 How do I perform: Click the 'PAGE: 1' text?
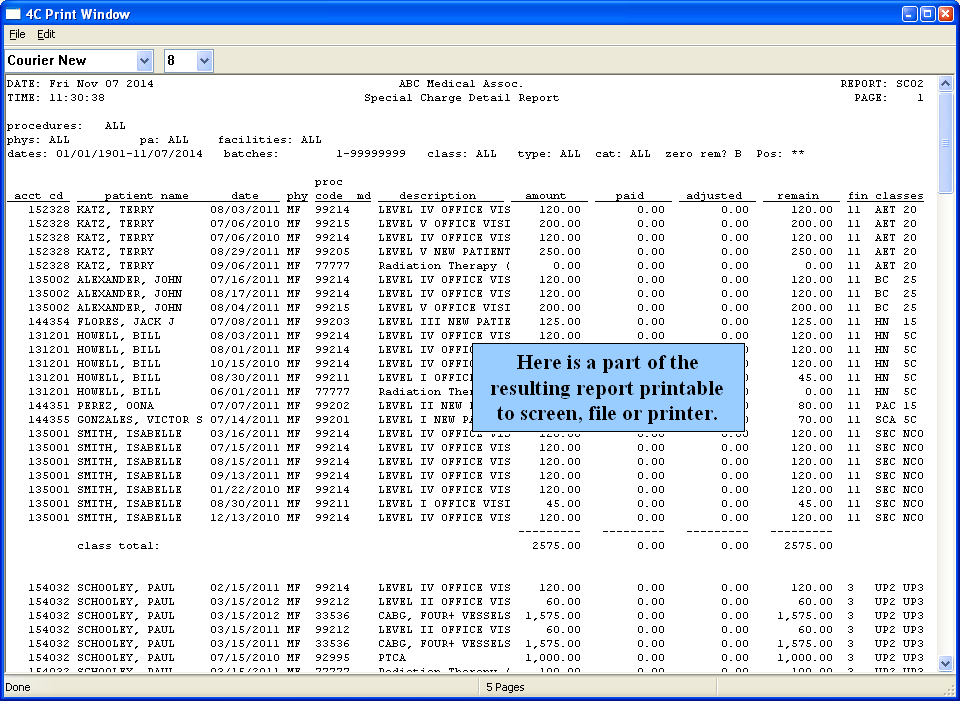(x=889, y=98)
